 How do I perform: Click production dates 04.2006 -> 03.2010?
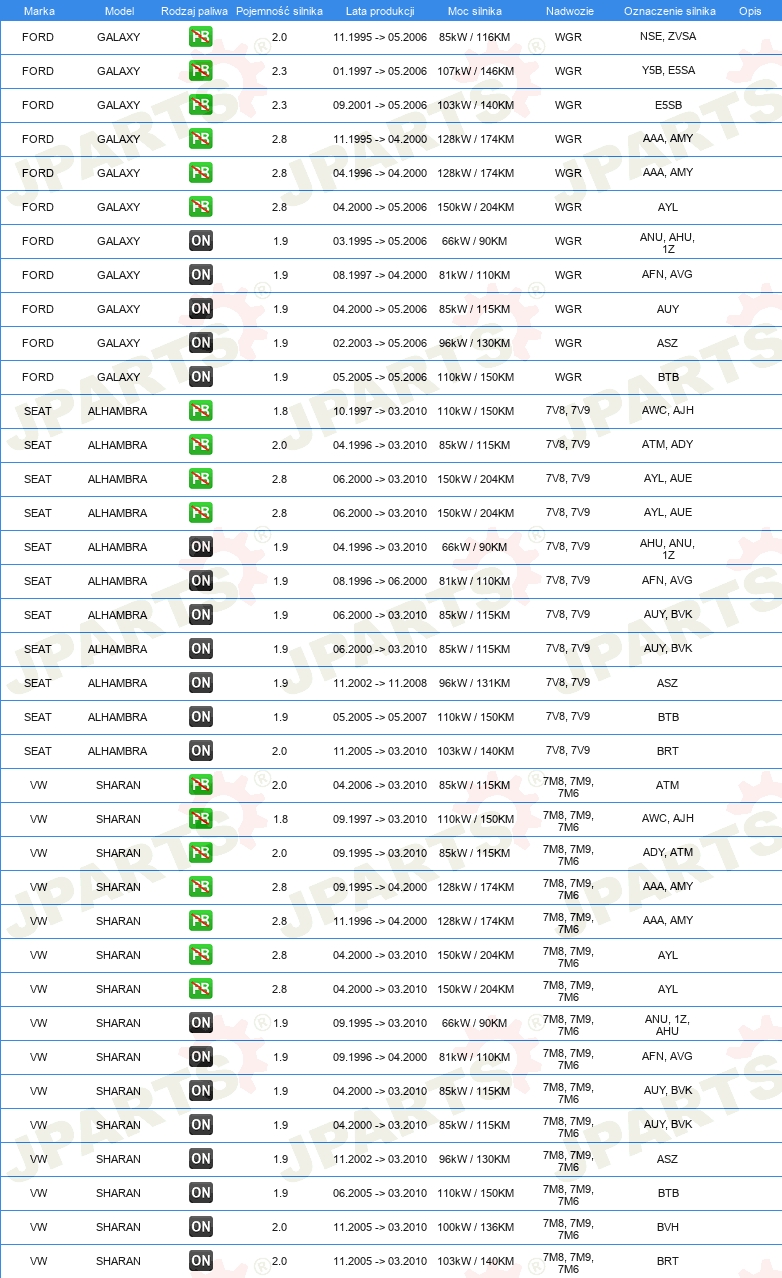[x=380, y=785]
